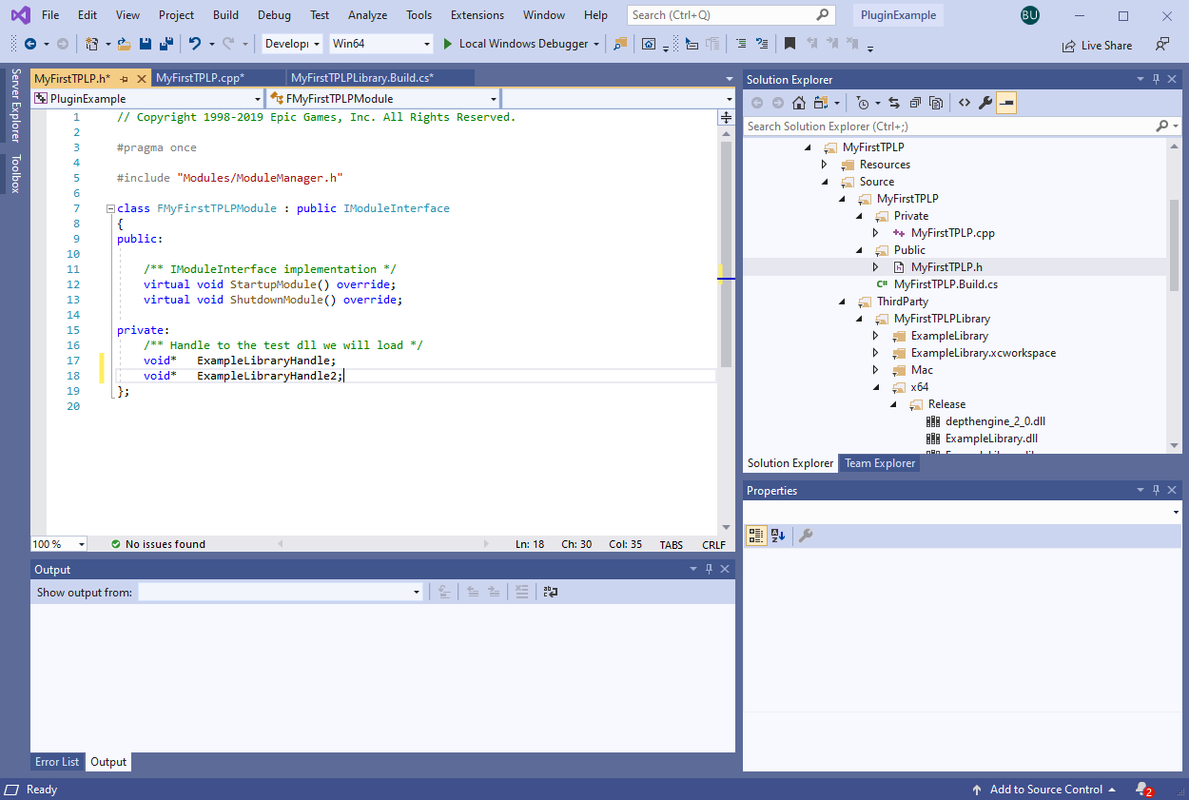This screenshot has height=800, width=1189.
Task: Pin the Solution Explorer panel
Action: [1156, 79]
